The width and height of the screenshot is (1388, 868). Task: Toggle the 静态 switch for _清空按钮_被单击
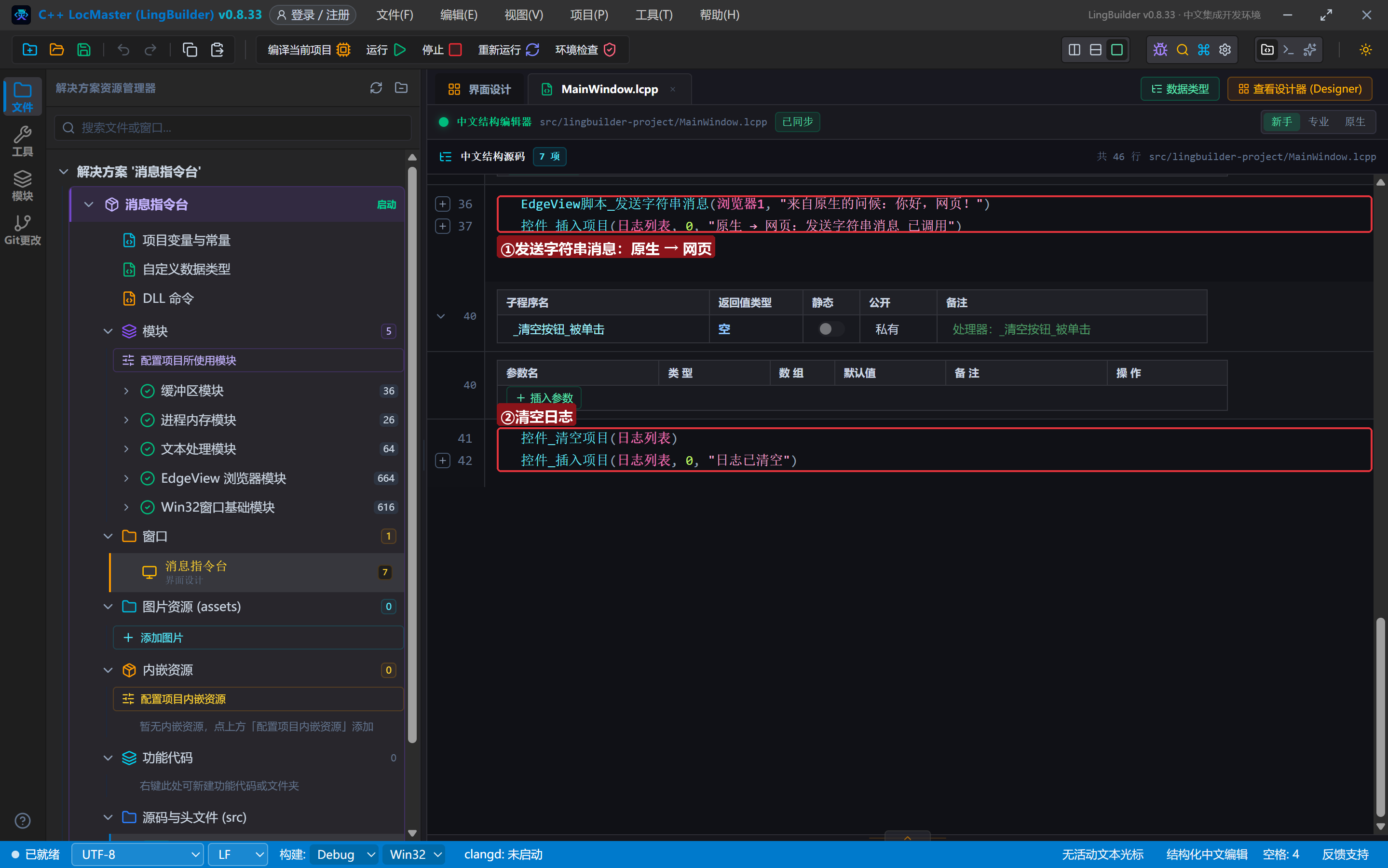tap(830, 329)
